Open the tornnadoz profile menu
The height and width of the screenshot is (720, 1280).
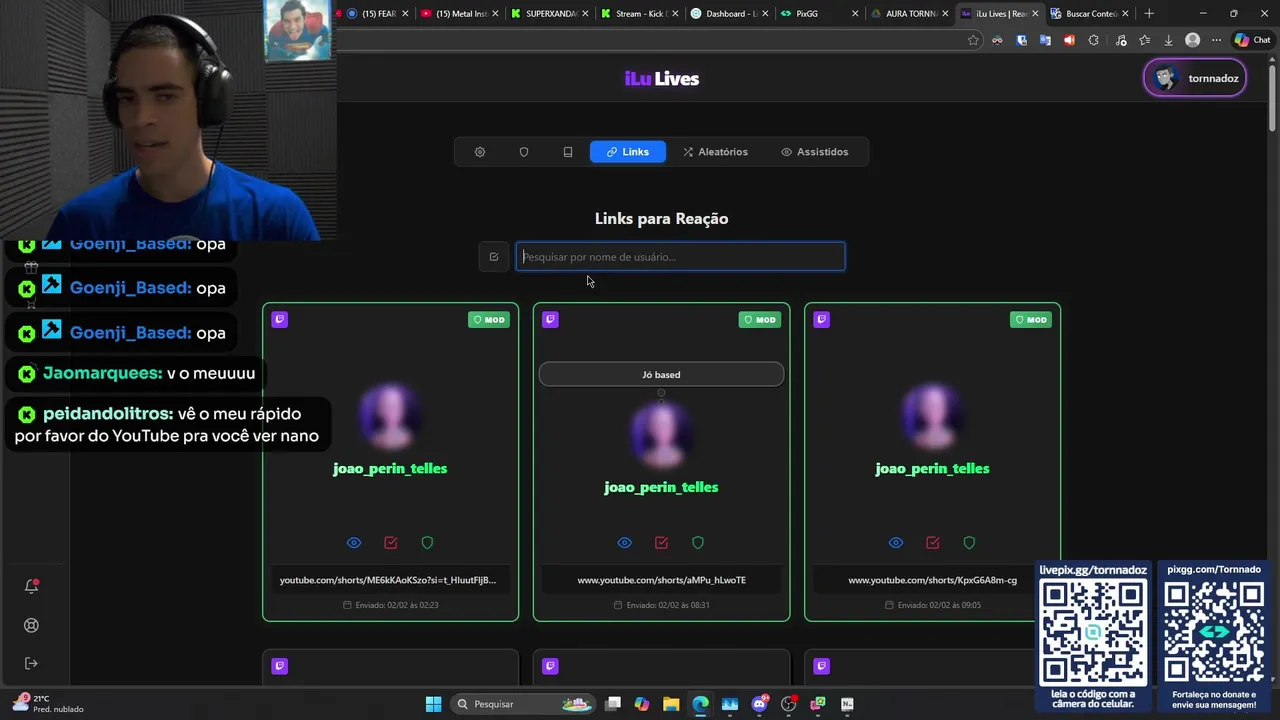1195,78
